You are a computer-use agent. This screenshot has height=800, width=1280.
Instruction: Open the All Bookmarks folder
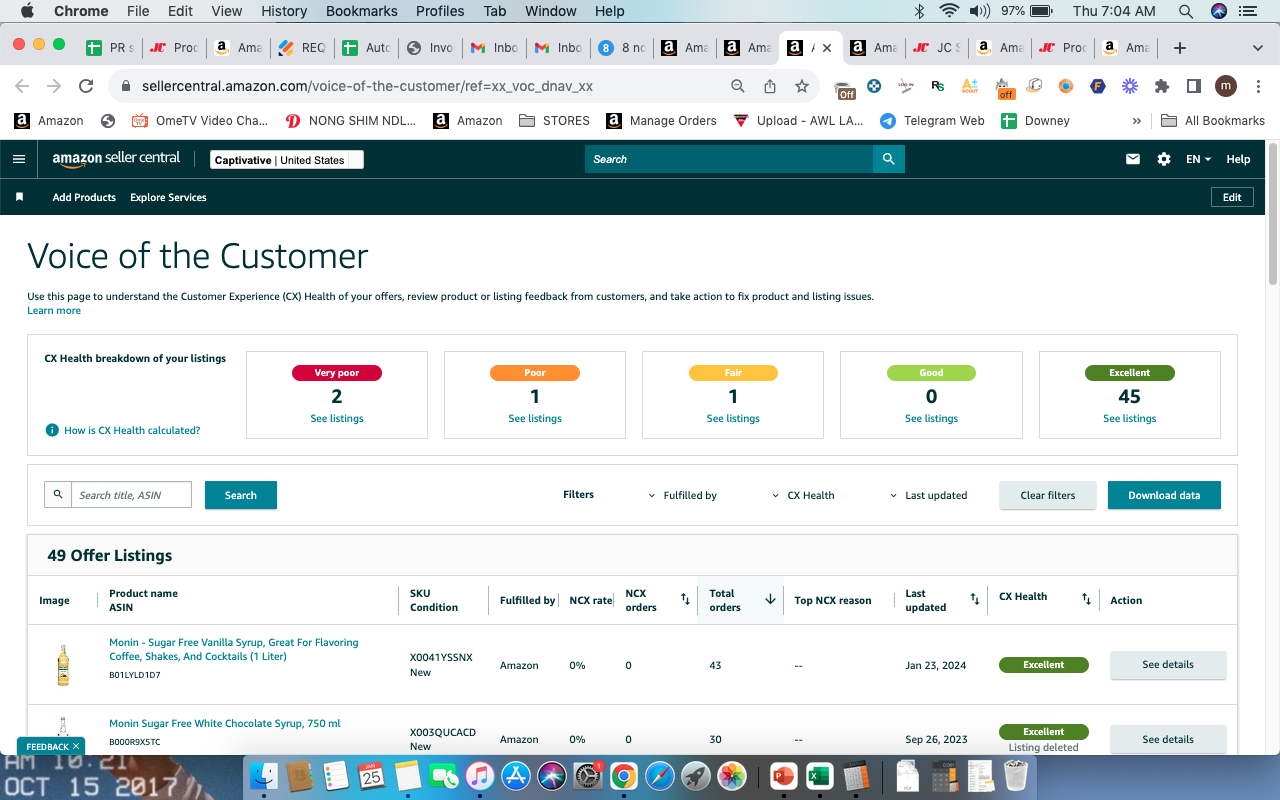[1213, 121]
